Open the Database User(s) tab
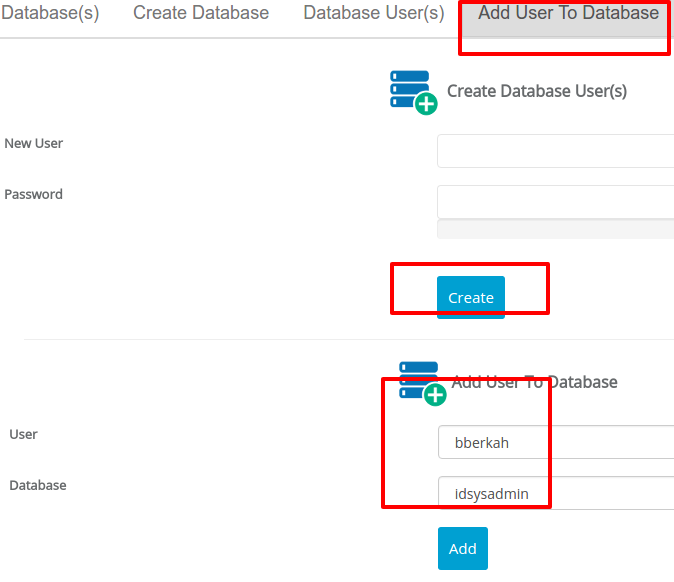674x582 pixels. click(374, 13)
